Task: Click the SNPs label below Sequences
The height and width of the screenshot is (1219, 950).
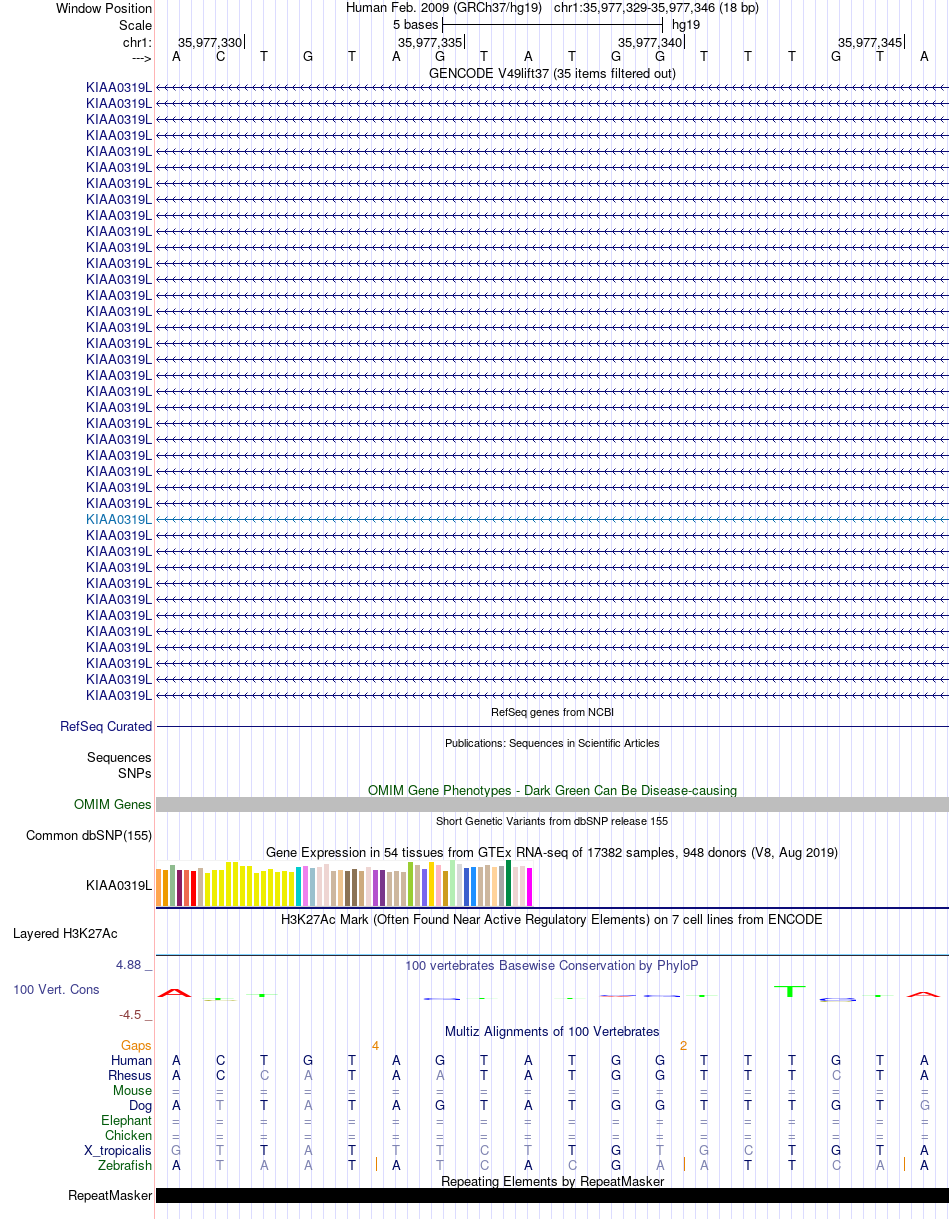Action: (135, 773)
